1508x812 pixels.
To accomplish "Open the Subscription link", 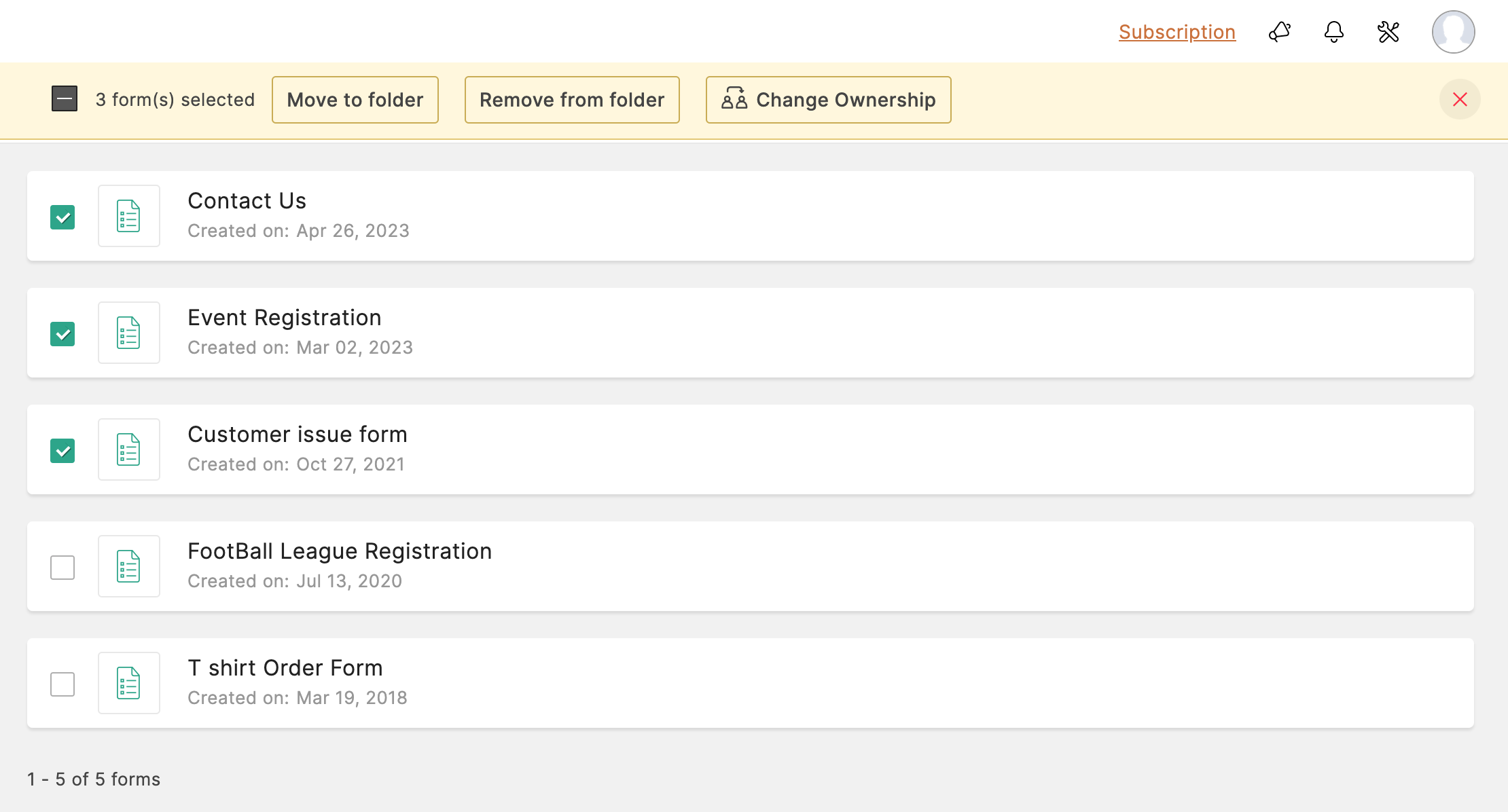I will (1176, 30).
